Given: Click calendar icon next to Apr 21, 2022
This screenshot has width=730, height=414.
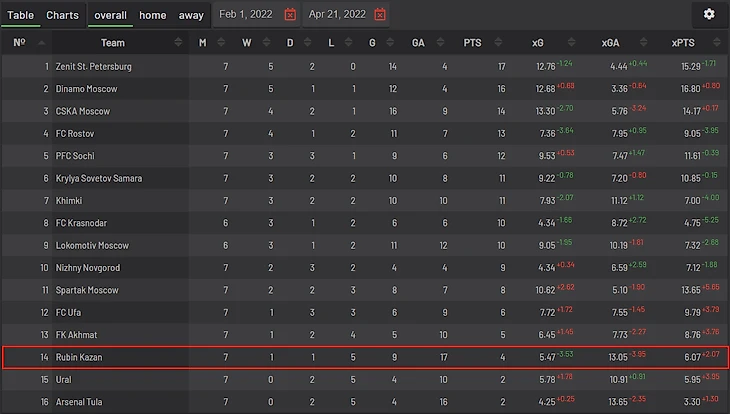Looking at the screenshot, I should click(380, 15).
